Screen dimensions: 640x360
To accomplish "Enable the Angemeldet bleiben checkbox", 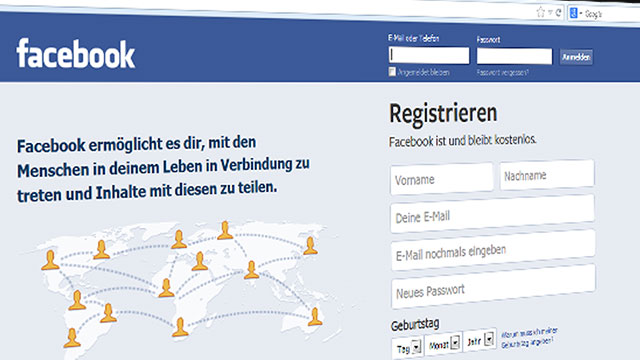I will click(392, 72).
